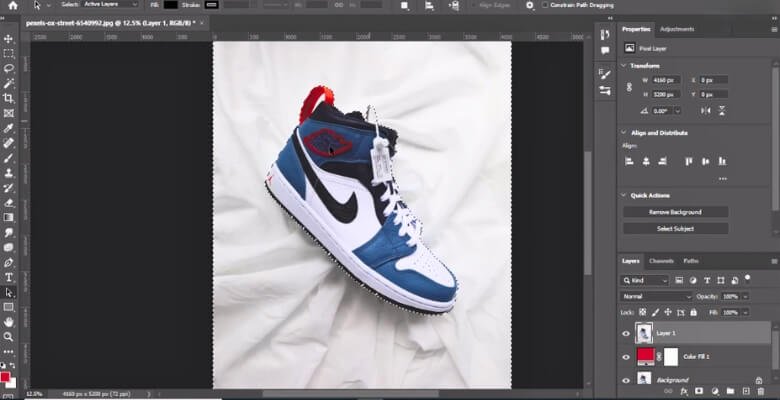Viewport: 780px width, 400px height.
Task: Click the Remove Background button
Action: tap(676, 212)
